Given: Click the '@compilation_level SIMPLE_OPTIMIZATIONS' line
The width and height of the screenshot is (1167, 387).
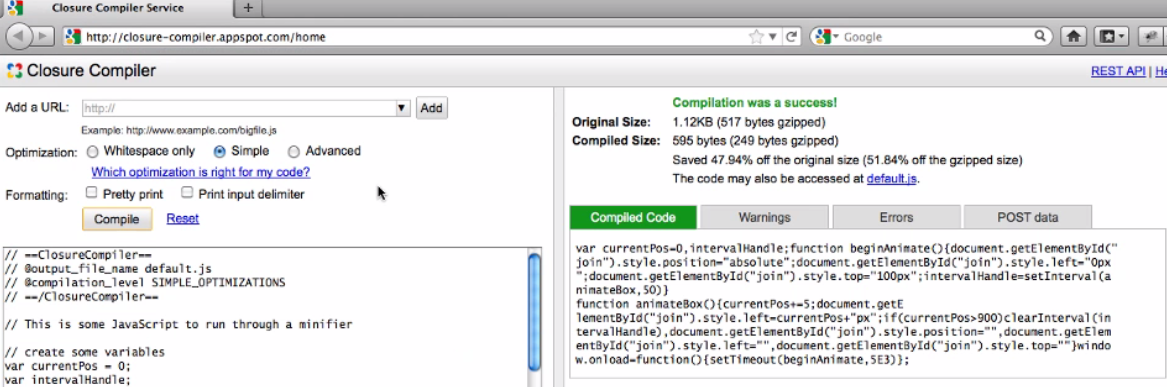Looking at the screenshot, I should [145, 282].
